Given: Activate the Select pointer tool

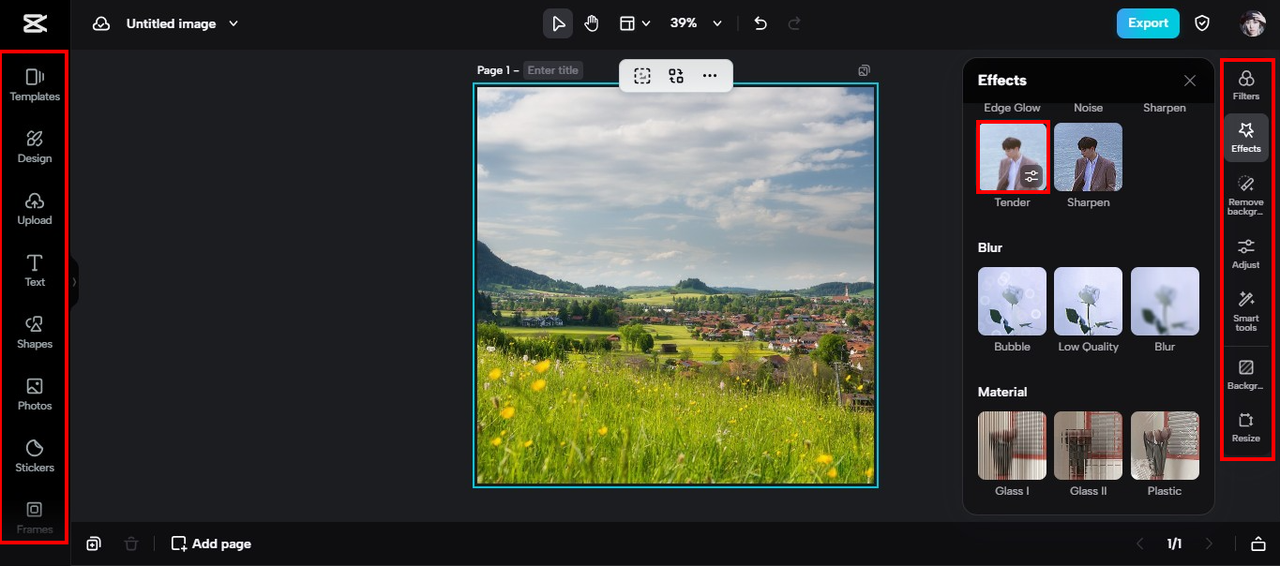Looking at the screenshot, I should [558, 23].
